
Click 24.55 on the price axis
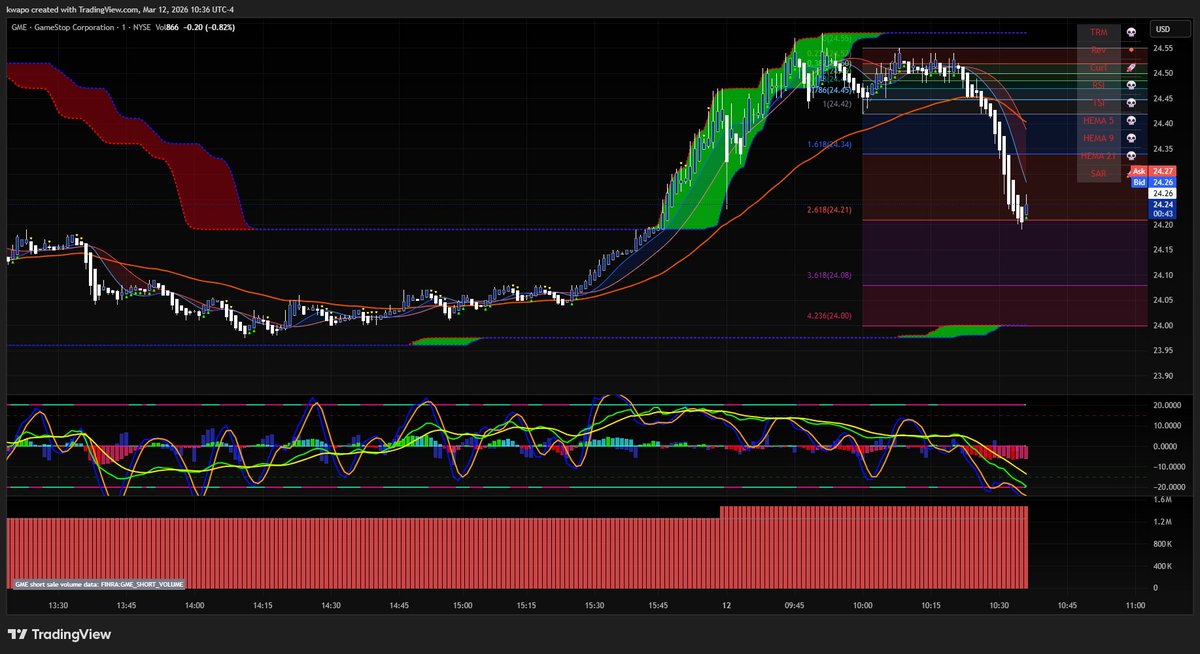tap(1163, 48)
